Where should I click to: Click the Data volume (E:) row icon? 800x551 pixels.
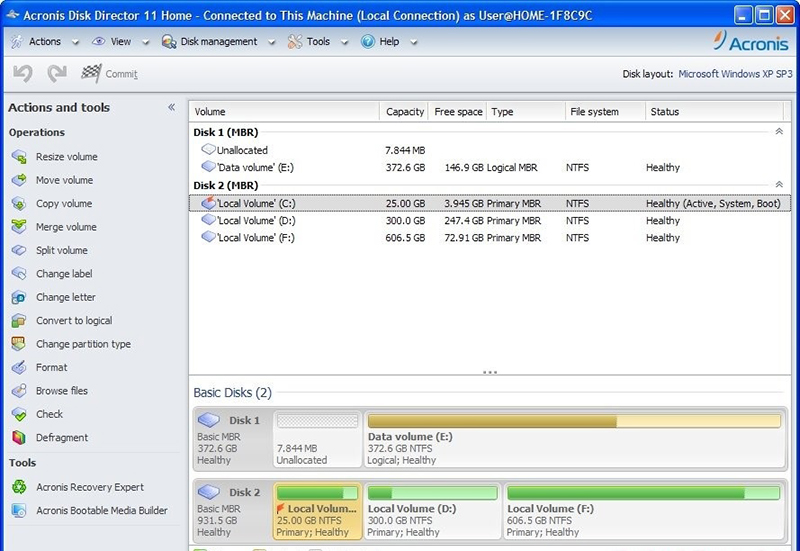(x=208, y=167)
